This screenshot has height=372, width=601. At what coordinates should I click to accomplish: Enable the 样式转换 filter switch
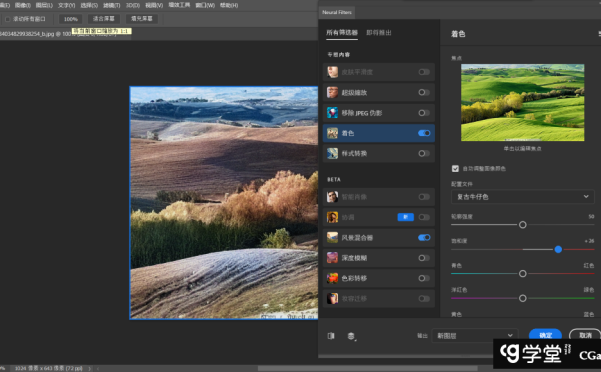click(x=424, y=153)
